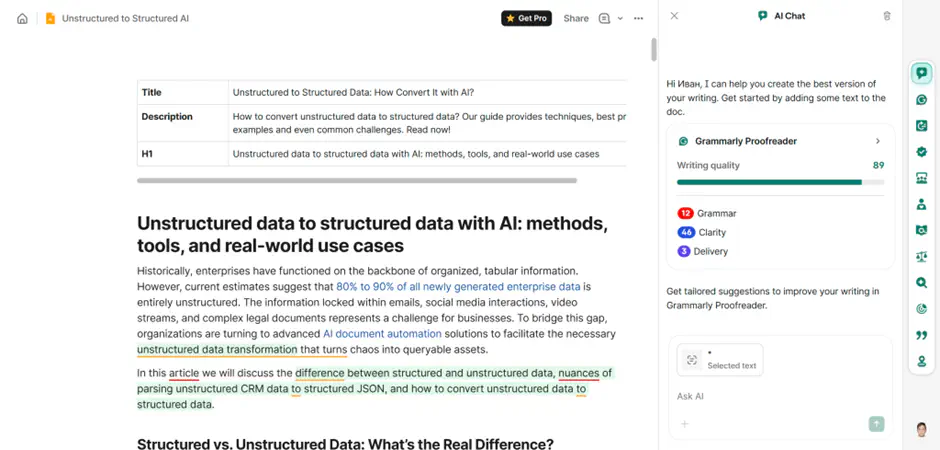The image size is (940, 450).
Task: Click the balance scales sidebar icon
Action: coord(921,257)
